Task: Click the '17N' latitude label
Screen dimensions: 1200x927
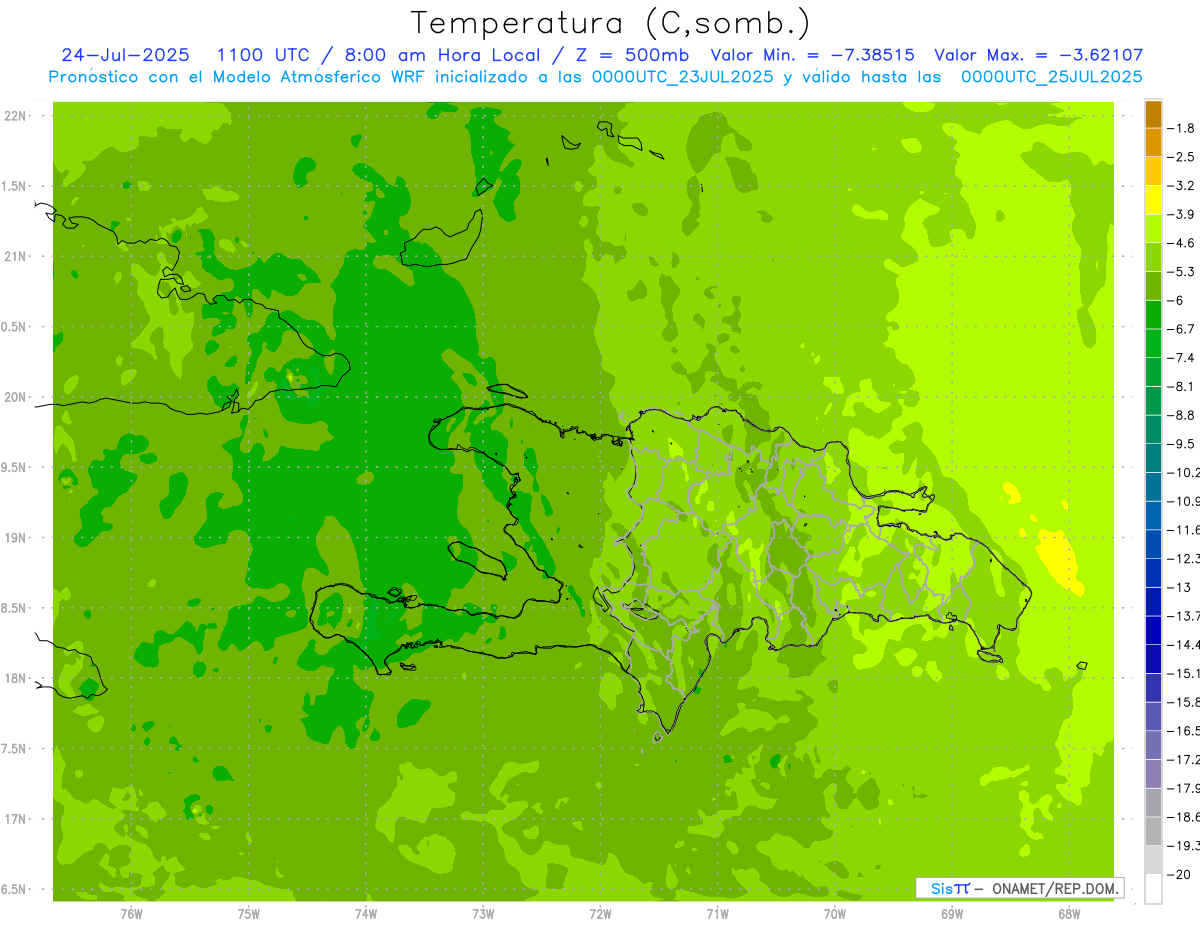Action: tap(15, 818)
